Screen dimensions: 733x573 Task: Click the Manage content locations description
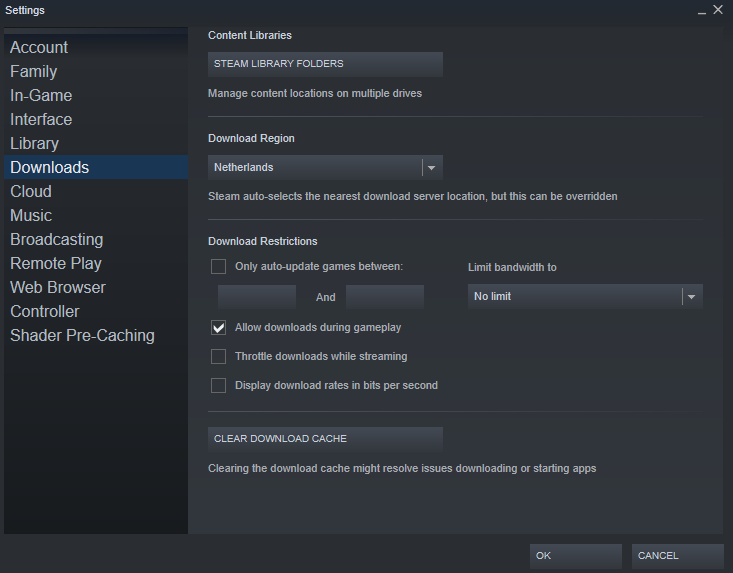pos(315,93)
